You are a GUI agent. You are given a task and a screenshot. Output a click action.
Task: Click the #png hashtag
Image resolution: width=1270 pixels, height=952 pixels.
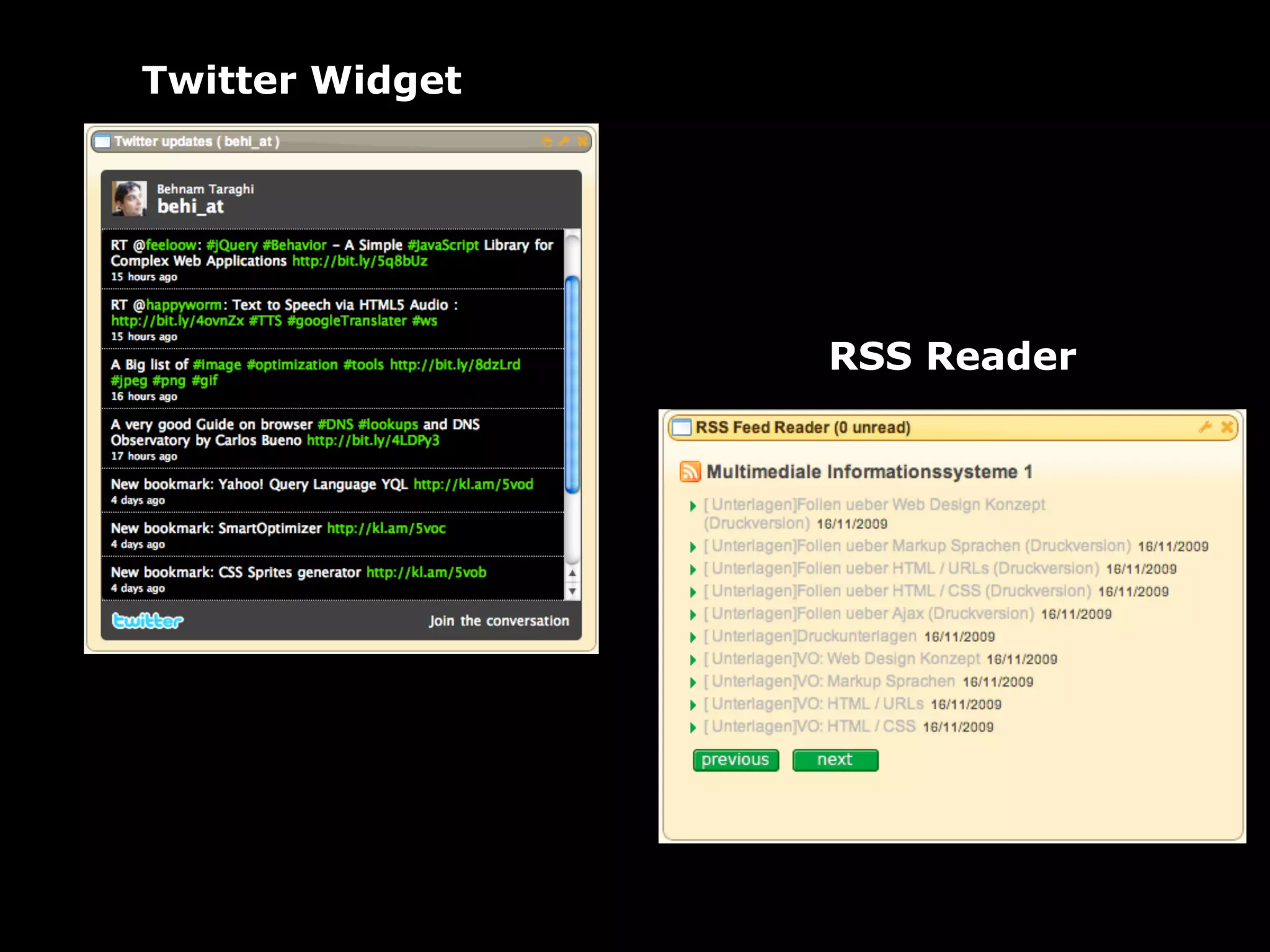point(169,381)
